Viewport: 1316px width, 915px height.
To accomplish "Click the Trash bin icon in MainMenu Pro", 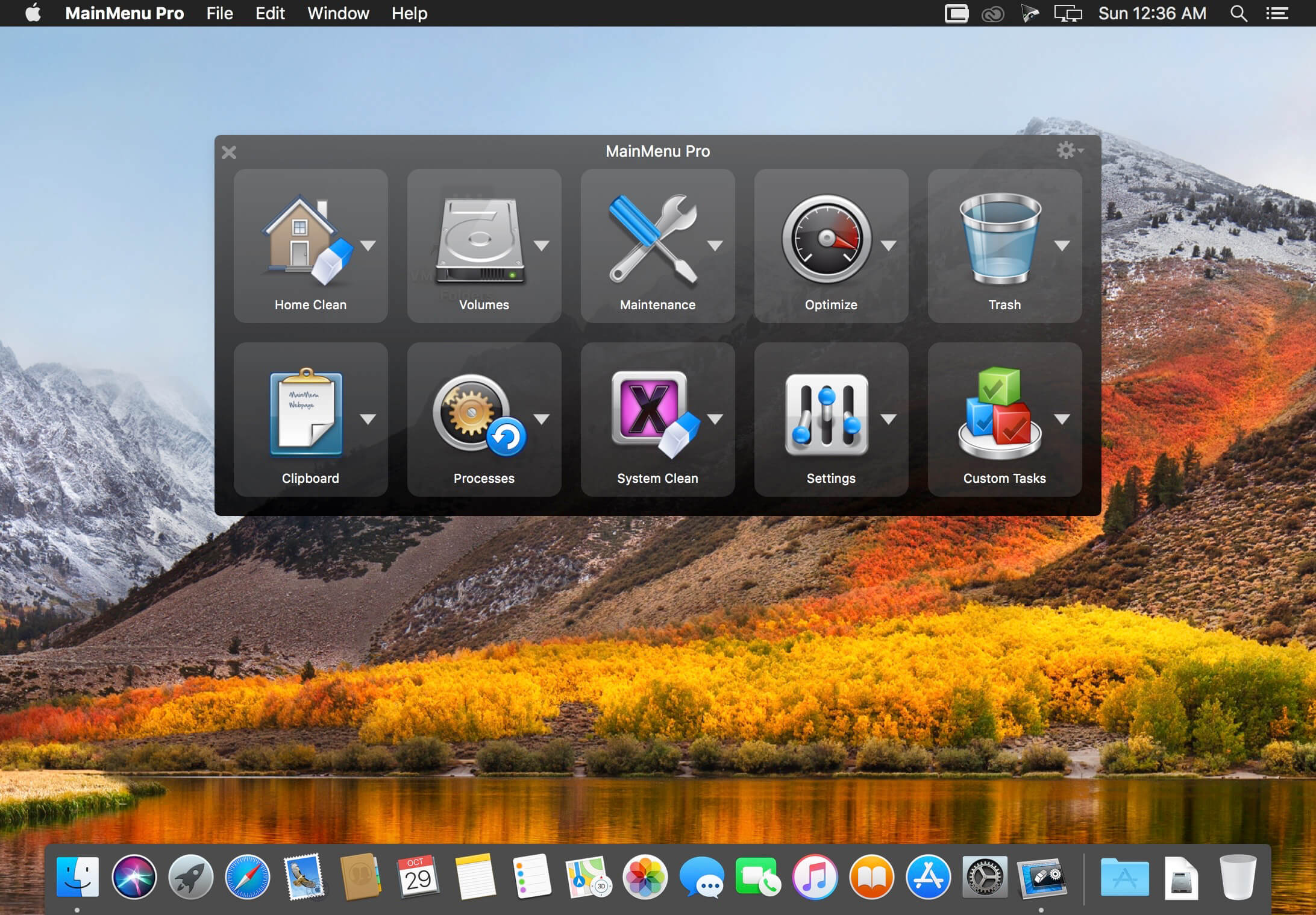I will (1000, 239).
